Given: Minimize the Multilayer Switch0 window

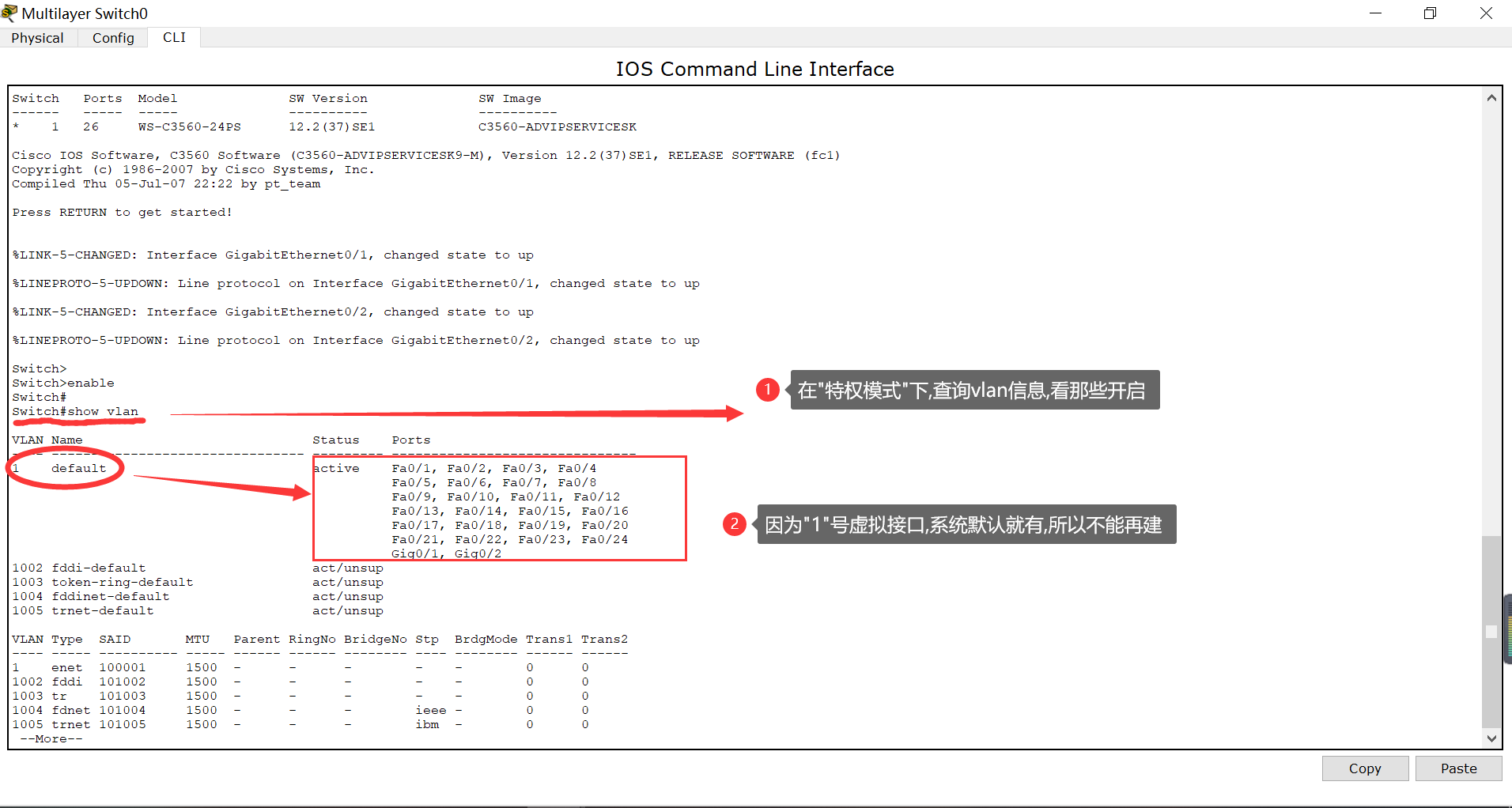Looking at the screenshot, I should [x=1376, y=13].
